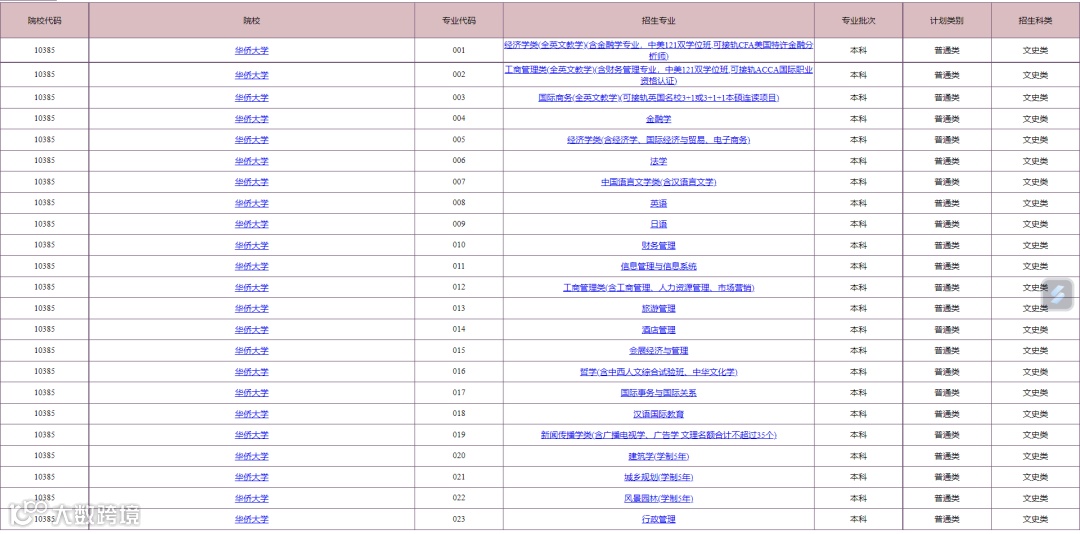The width and height of the screenshot is (1080, 534).
Task: Click 文史类 cell in the 金融学 row
Action: coord(1035,119)
